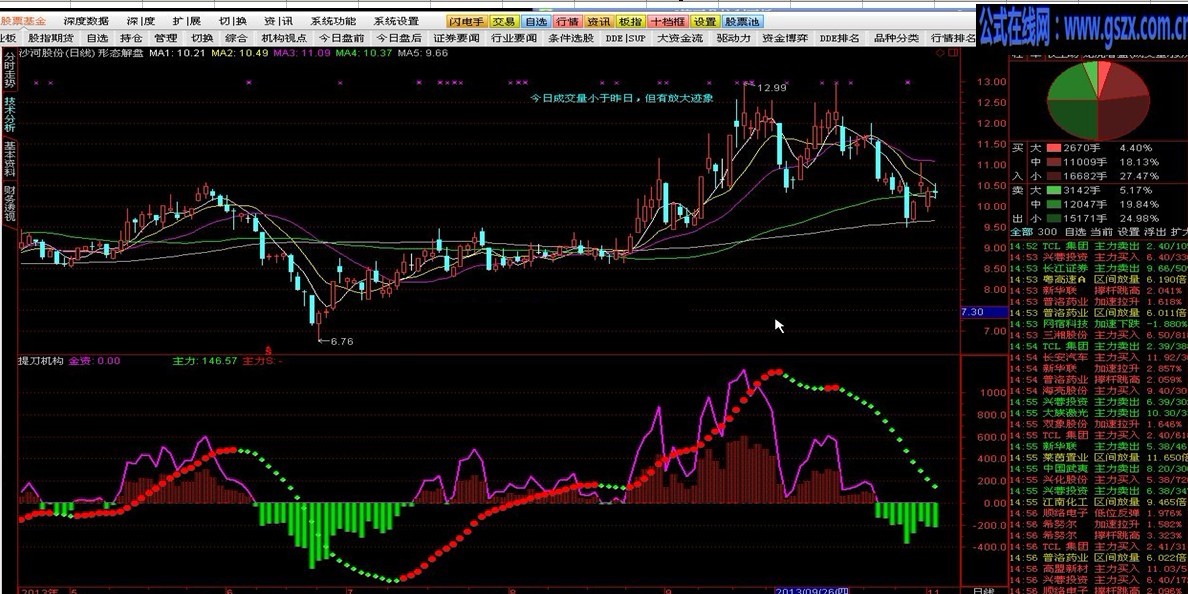The height and width of the screenshot is (594, 1188).
Task: Click the 自选 filter in alerts panel
Action: pyautogui.click(x=1075, y=231)
